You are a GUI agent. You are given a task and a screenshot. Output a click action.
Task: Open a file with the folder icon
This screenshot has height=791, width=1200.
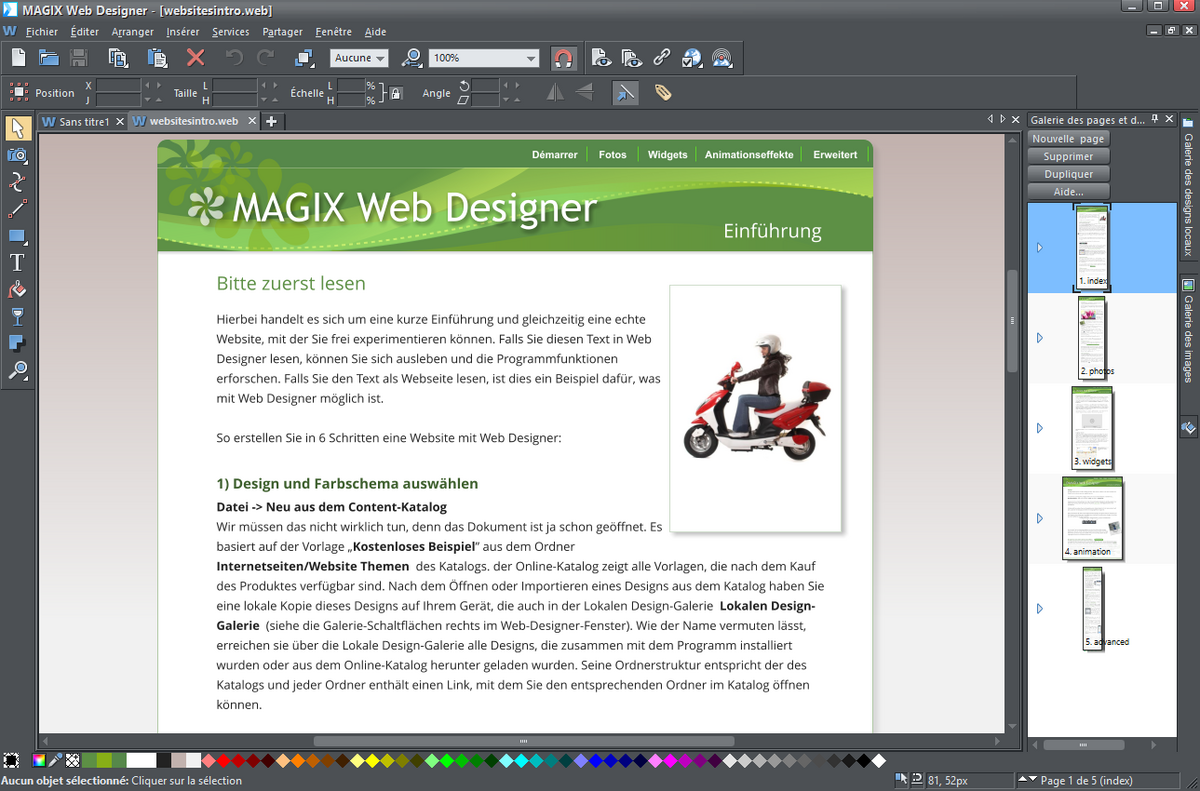(x=48, y=58)
